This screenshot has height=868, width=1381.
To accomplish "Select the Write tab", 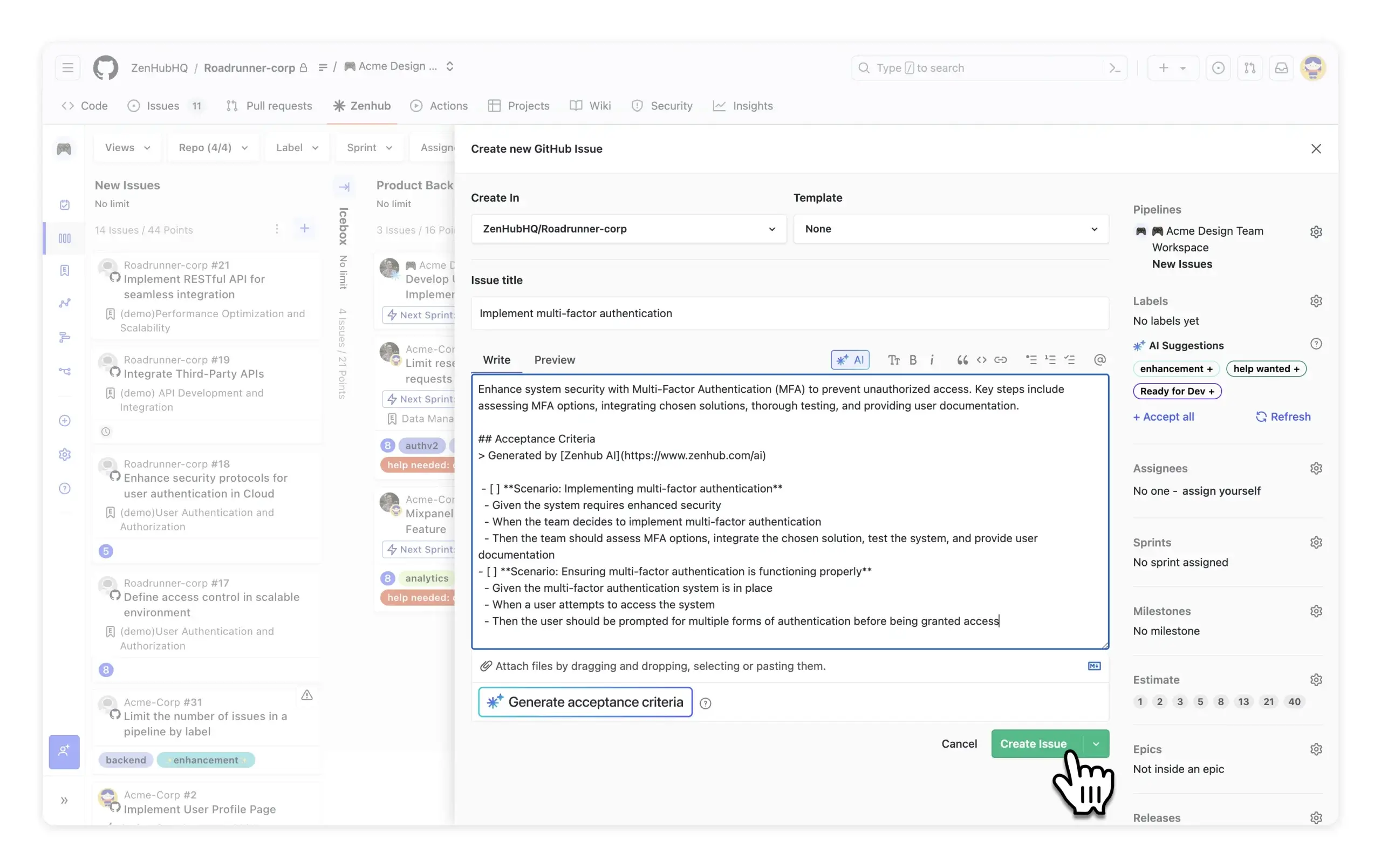I will coord(496,360).
